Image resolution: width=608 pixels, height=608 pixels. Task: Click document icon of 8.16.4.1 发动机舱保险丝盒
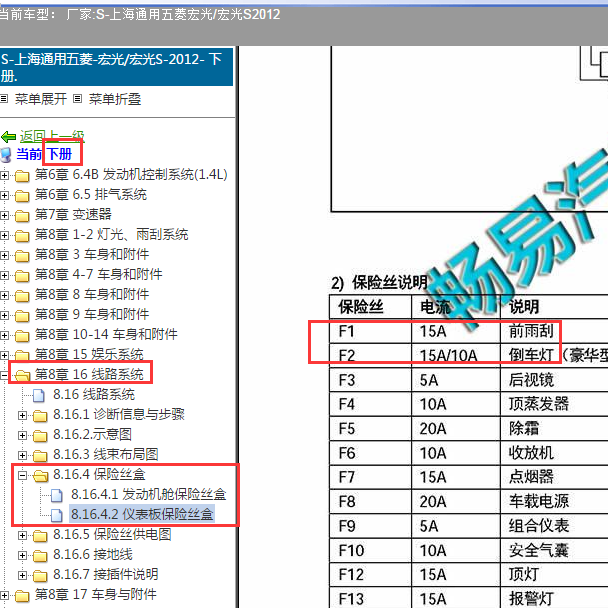(x=57, y=495)
